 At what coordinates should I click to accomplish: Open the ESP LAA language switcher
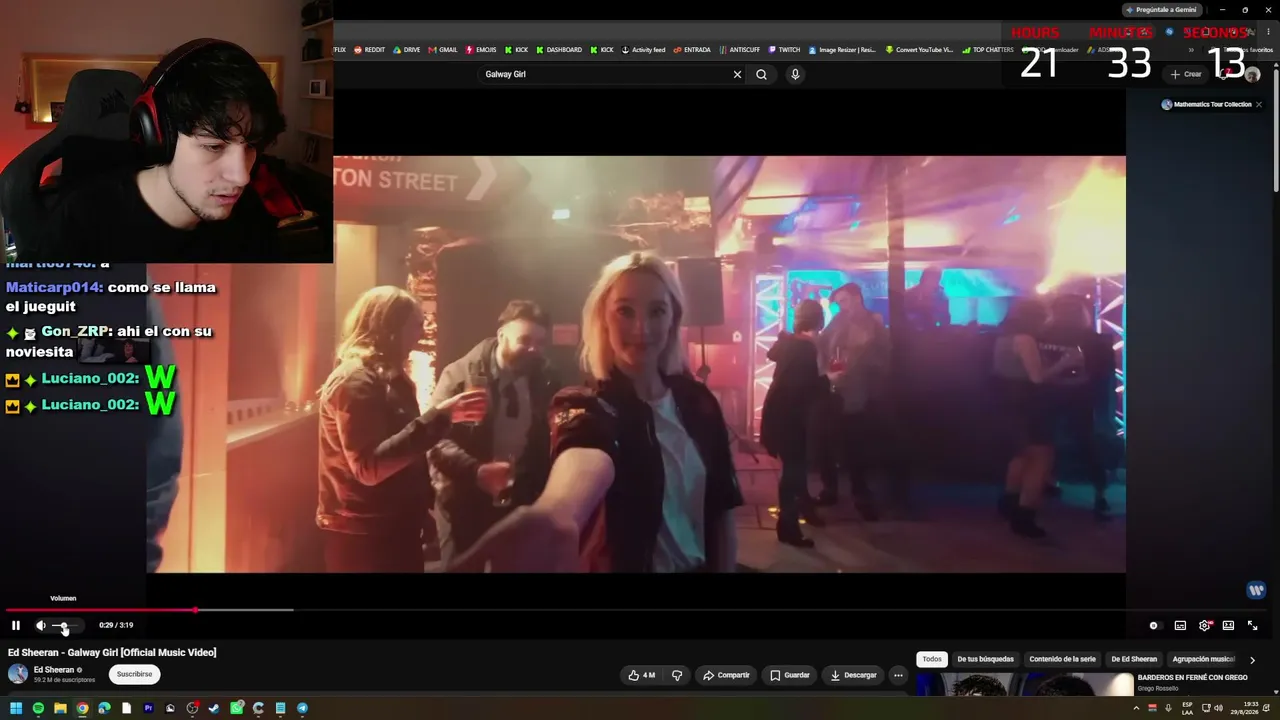[1187, 709]
